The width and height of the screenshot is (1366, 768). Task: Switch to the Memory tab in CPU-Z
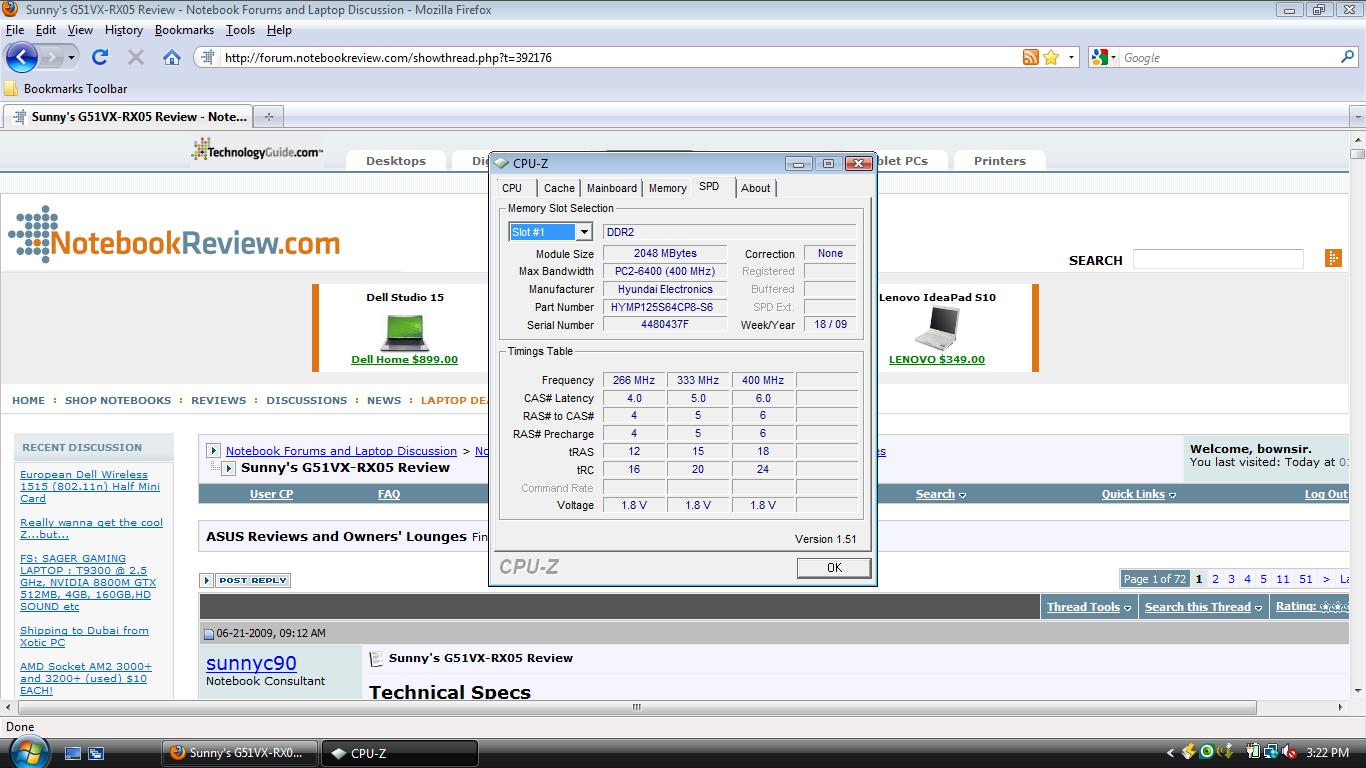tap(667, 188)
